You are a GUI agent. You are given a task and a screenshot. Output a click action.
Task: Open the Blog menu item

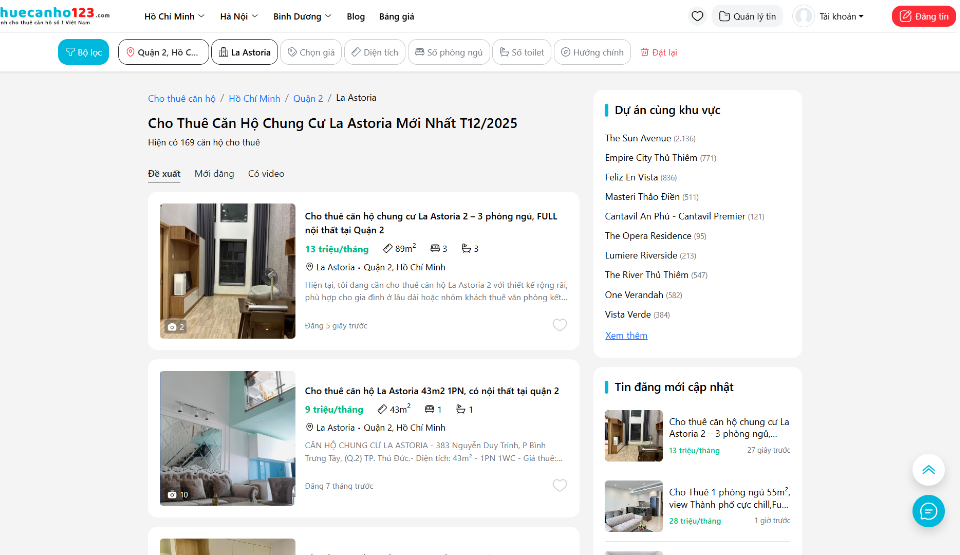click(355, 17)
